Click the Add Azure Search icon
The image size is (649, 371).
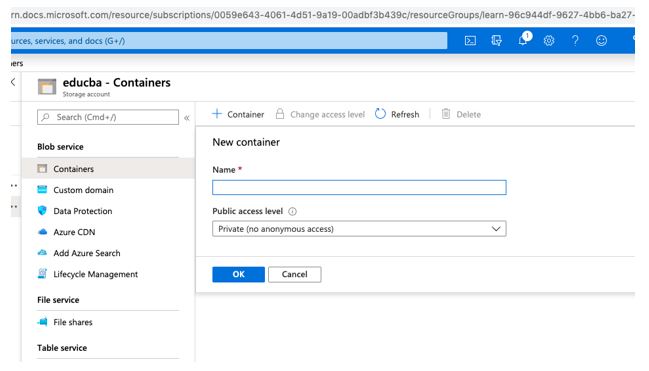pyautogui.click(x=42, y=253)
